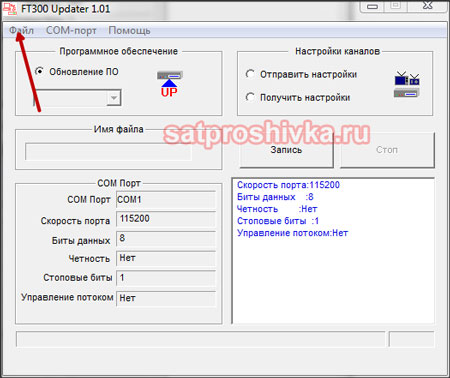Open the COM-порт menu
450x378 pixels.
[71, 30]
